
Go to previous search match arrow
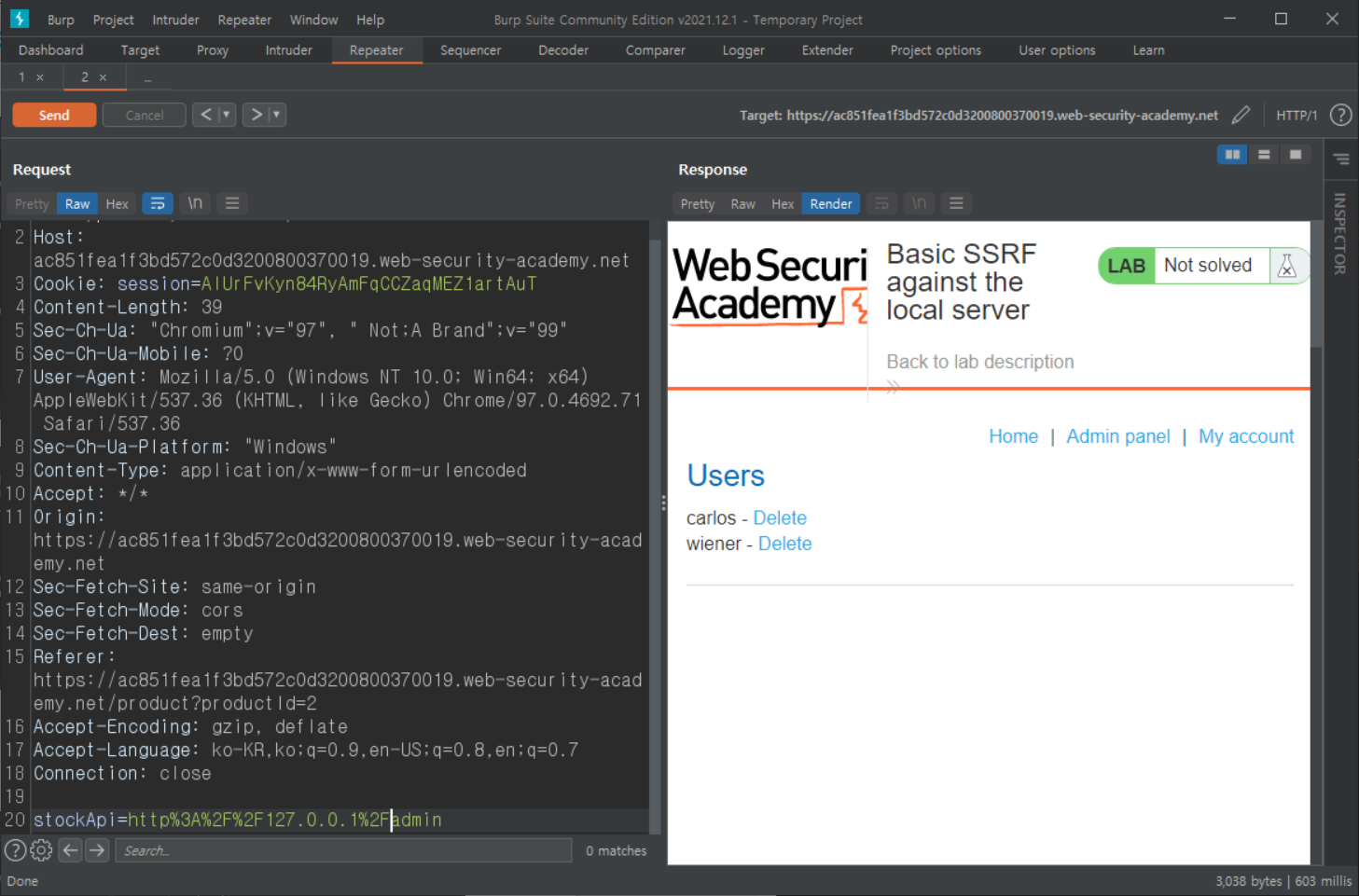tap(70, 850)
